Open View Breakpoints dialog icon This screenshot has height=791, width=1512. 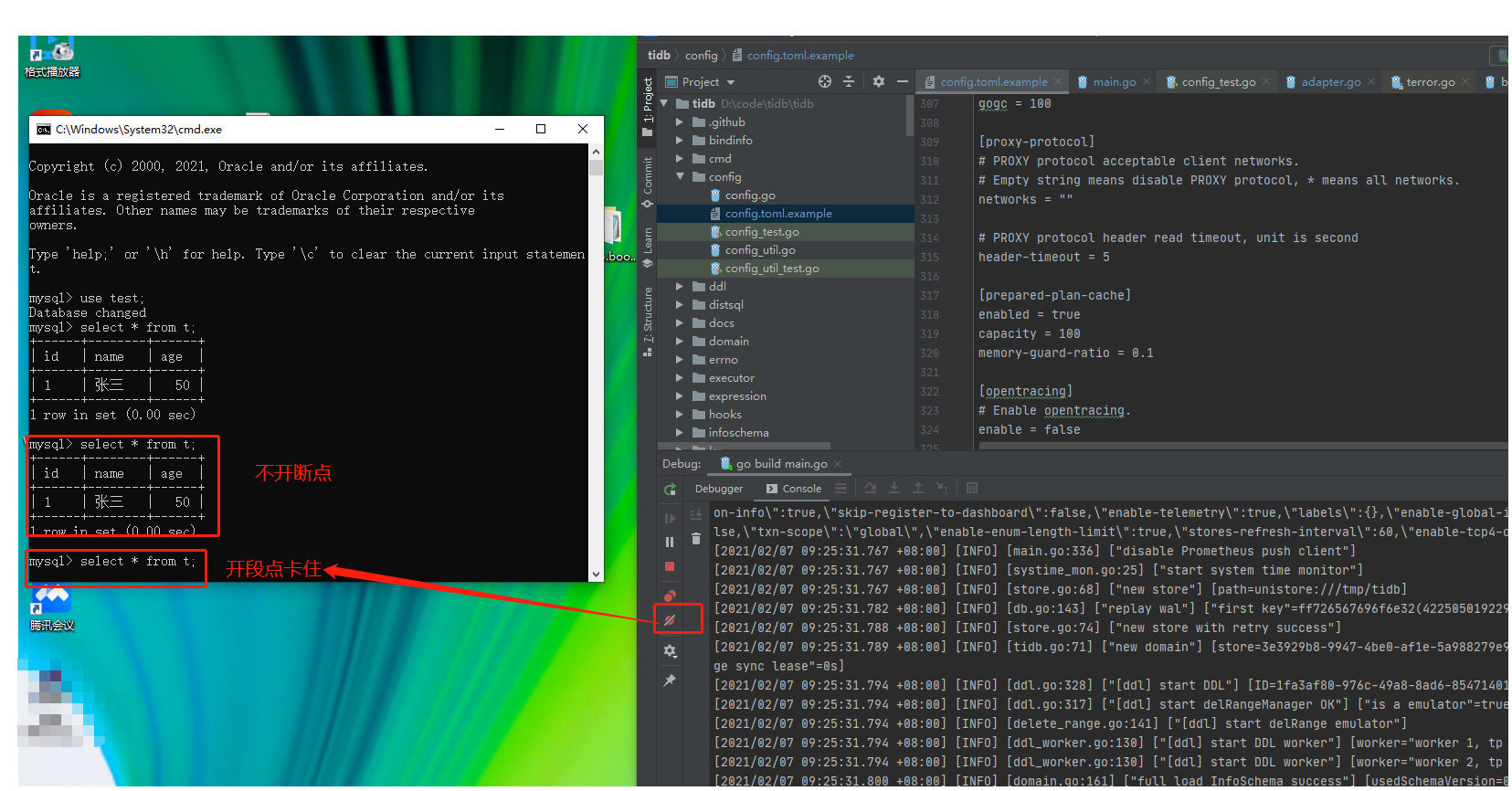pyautogui.click(x=670, y=596)
